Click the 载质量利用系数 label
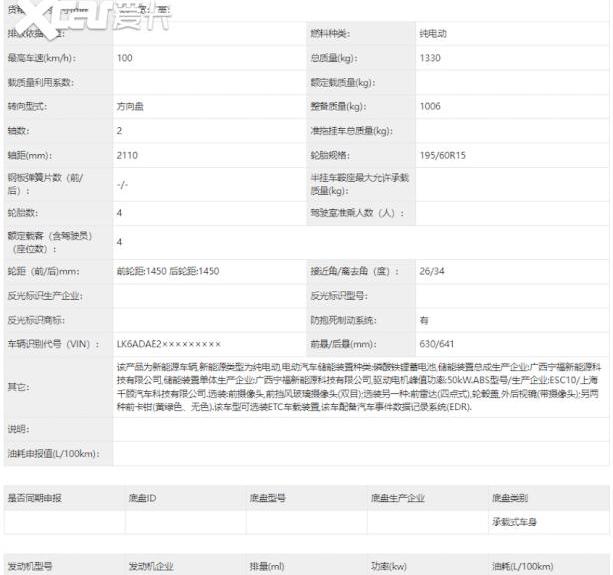This screenshot has height=575, width=613. [41, 82]
